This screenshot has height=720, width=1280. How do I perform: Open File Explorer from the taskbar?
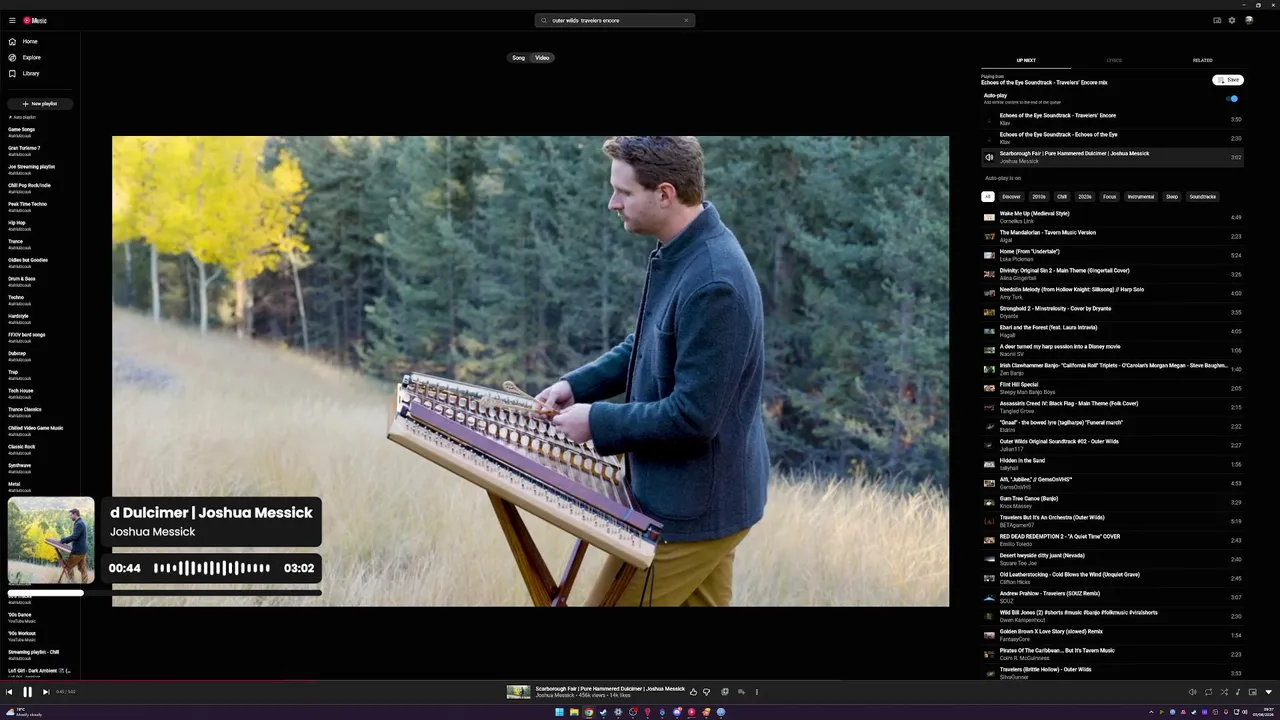574,712
